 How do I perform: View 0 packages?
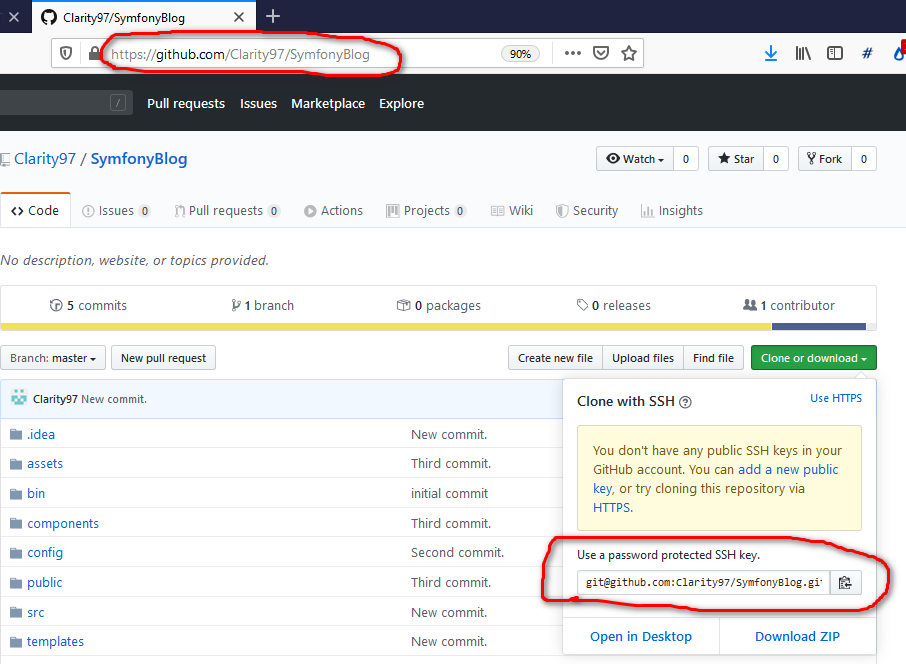click(x=439, y=305)
